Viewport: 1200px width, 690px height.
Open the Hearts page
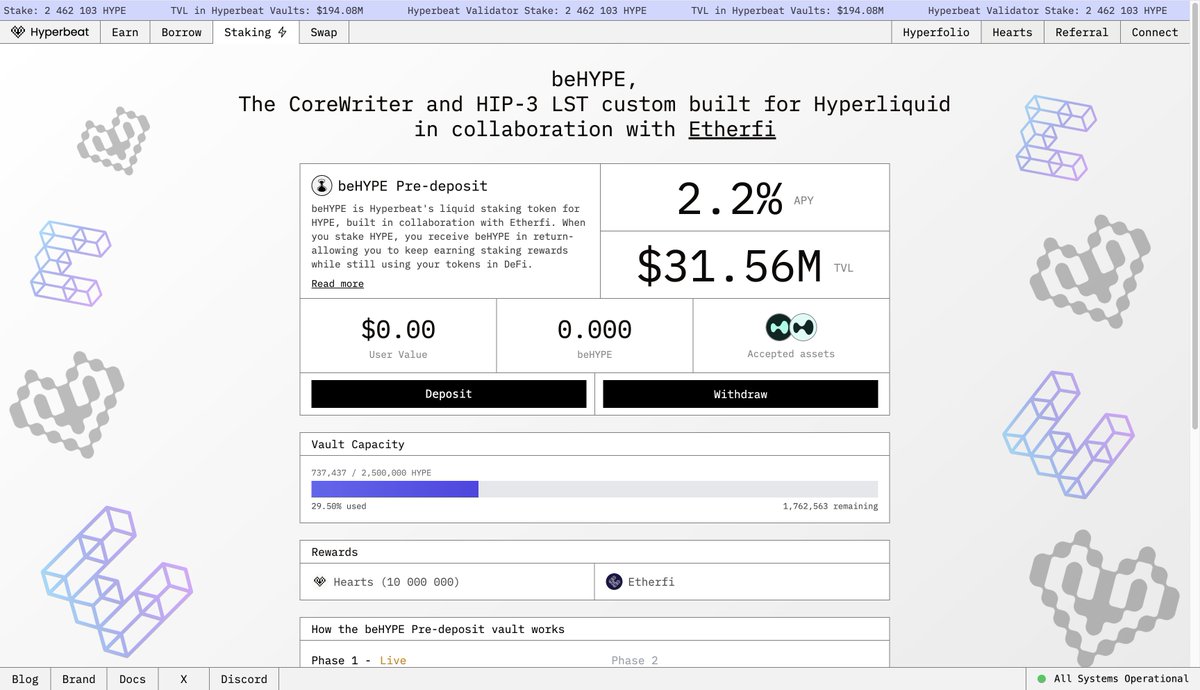click(1012, 32)
